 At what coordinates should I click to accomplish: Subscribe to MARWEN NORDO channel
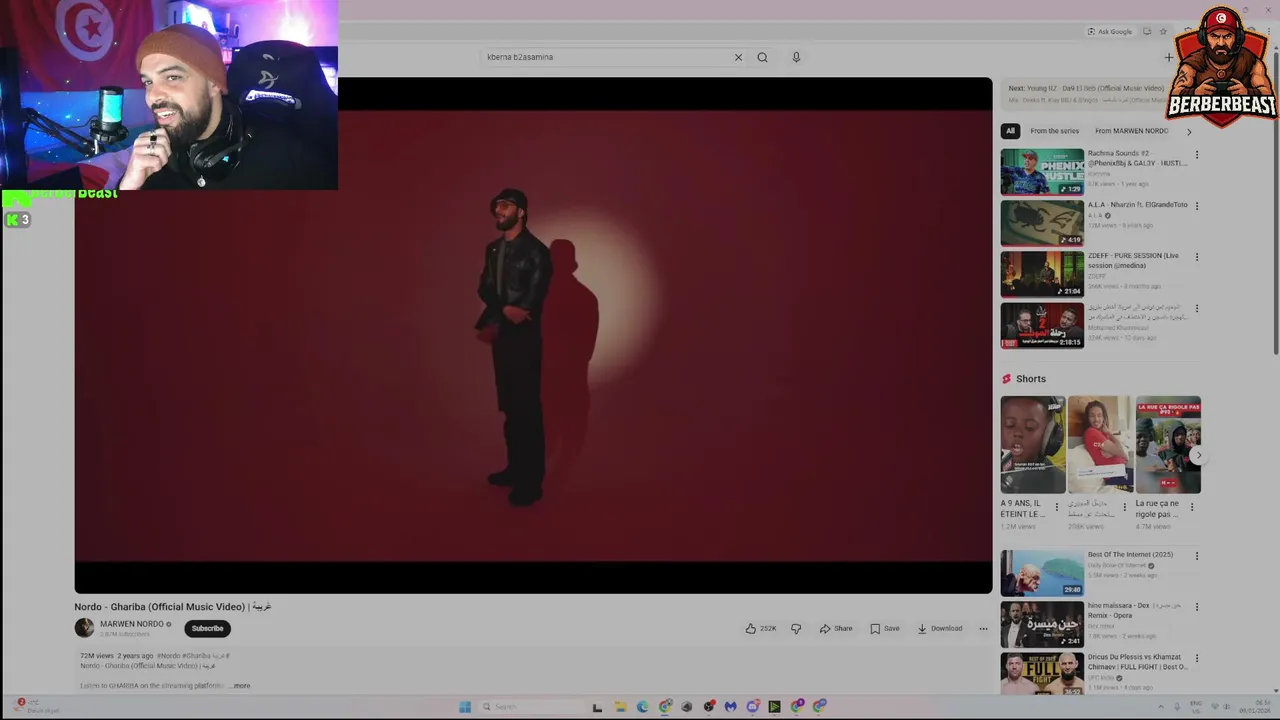tap(207, 628)
